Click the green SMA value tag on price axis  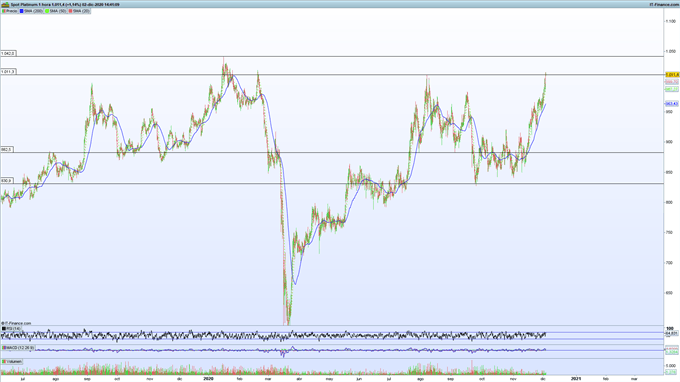click(672, 89)
